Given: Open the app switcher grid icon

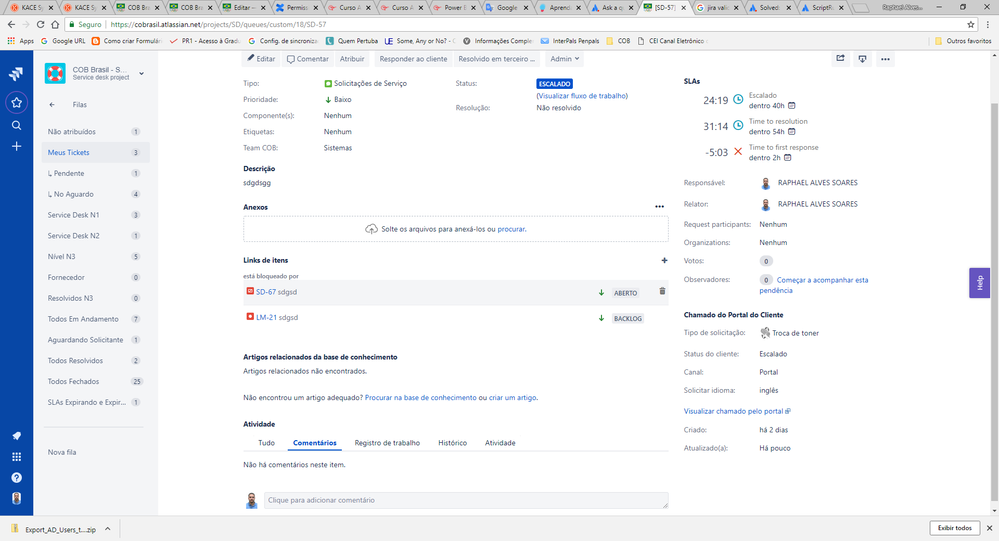Looking at the screenshot, I should pyautogui.click(x=17, y=457).
